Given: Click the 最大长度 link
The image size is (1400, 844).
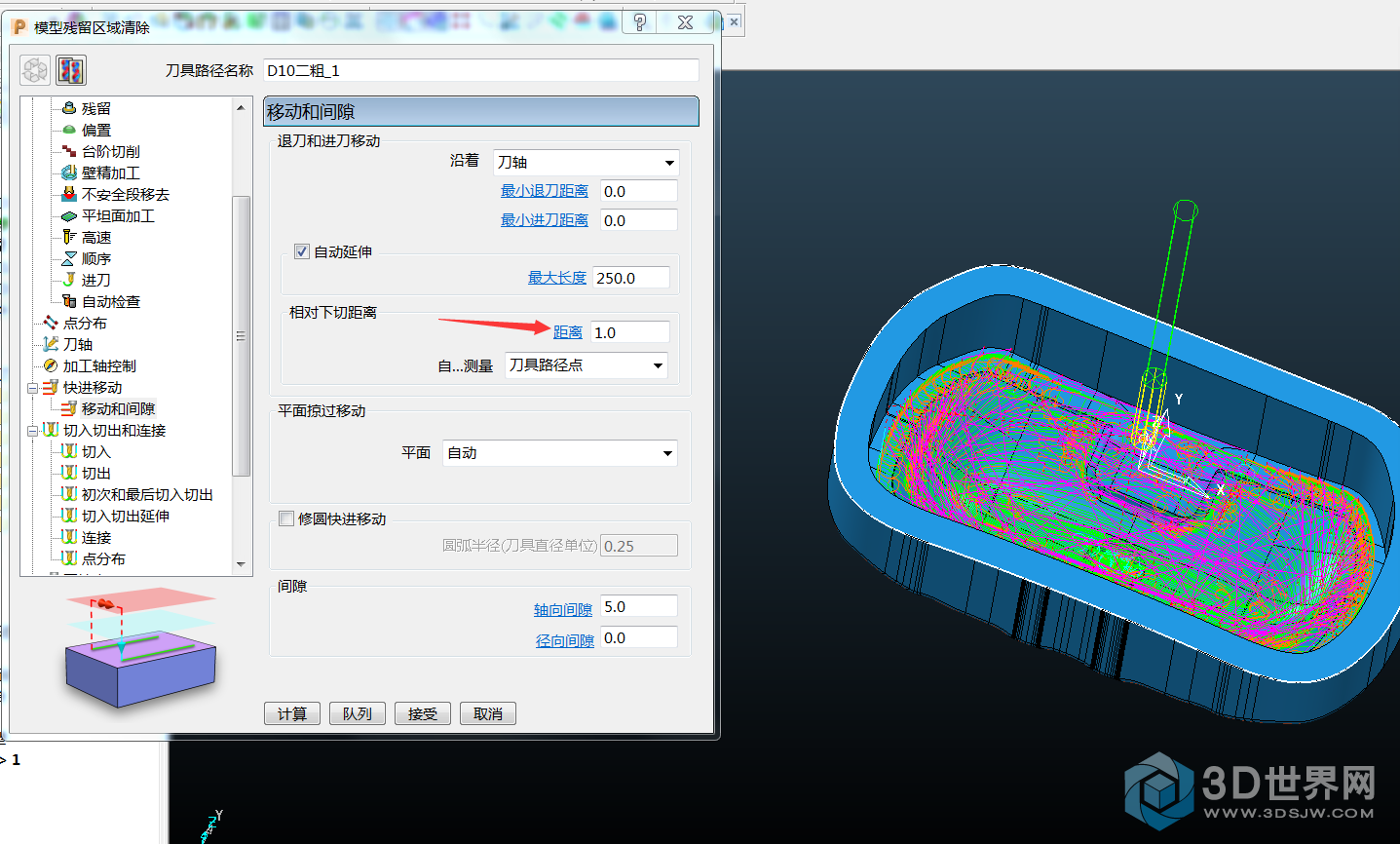Looking at the screenshot, I should pyautogui.click(x=557, y=278).
